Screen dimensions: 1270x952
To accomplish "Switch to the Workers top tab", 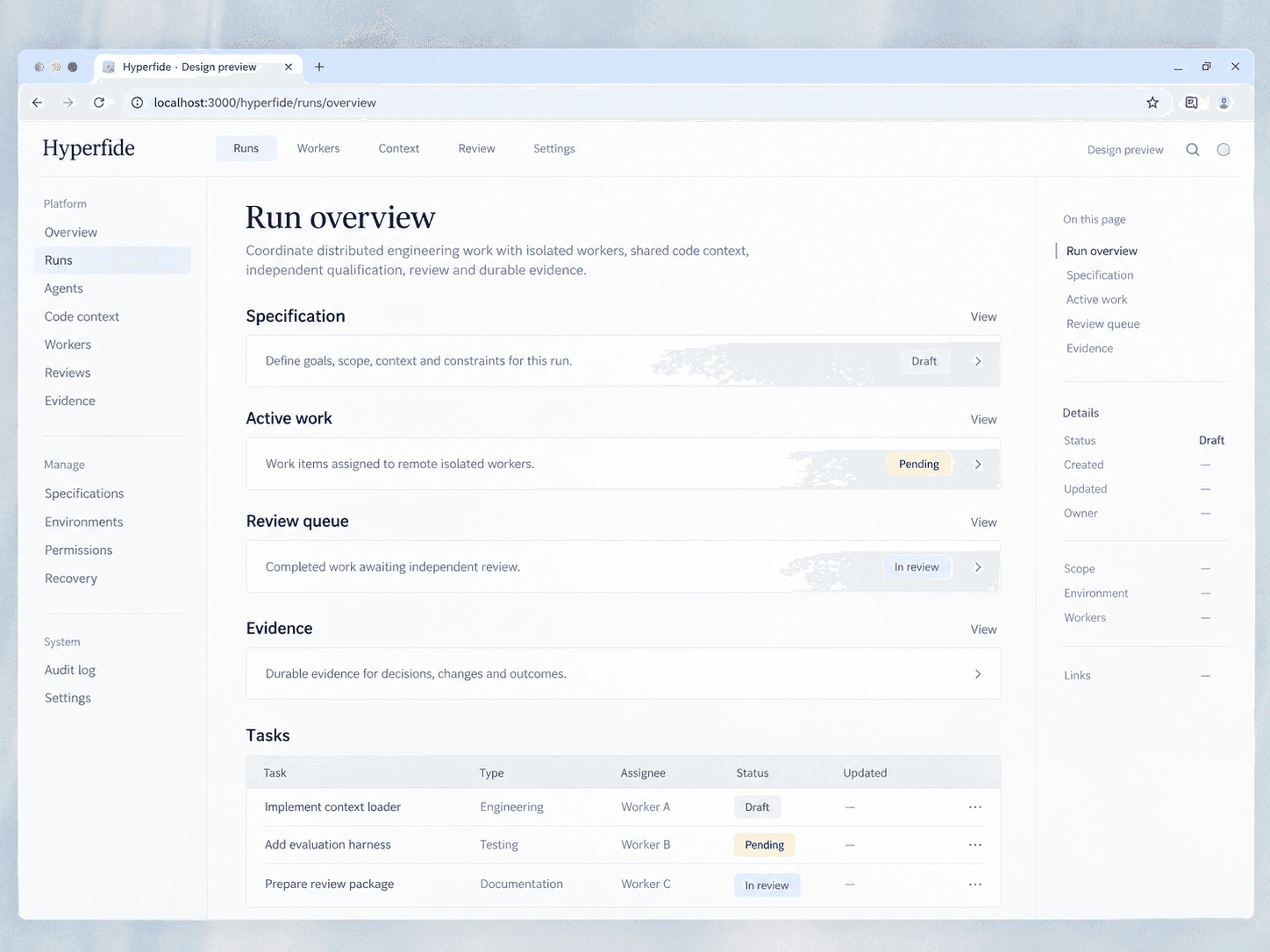I will [x=318, y=148].
